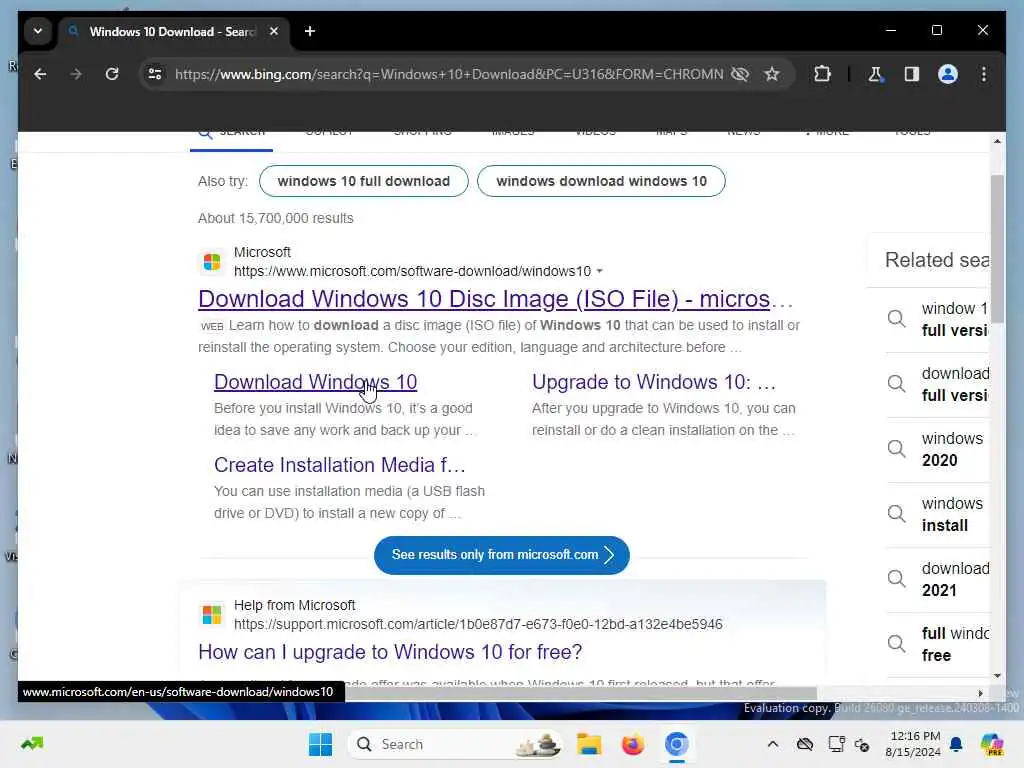The width and height of the screenshot is (1024, 768).
Task: Click the green widgets icon on taskbar
Action: 32,743
